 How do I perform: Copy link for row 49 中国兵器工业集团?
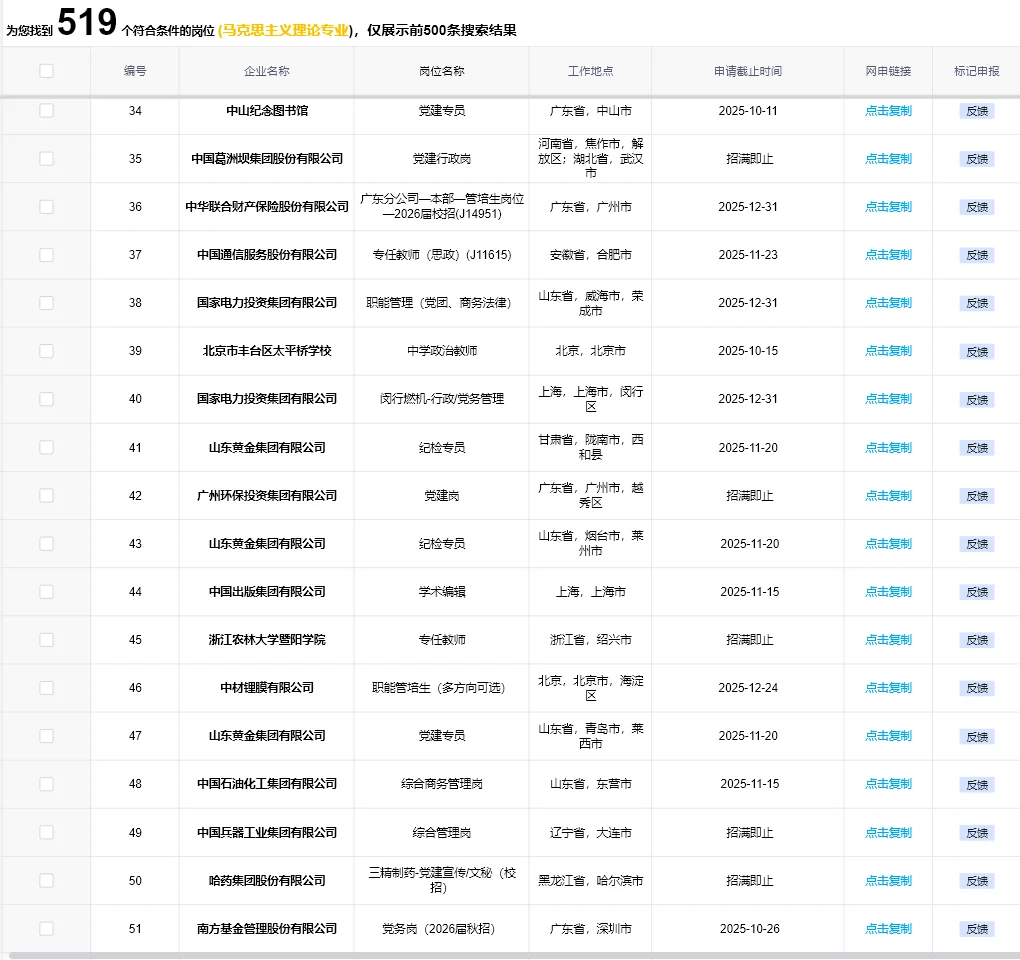click(x=888, y=833)
